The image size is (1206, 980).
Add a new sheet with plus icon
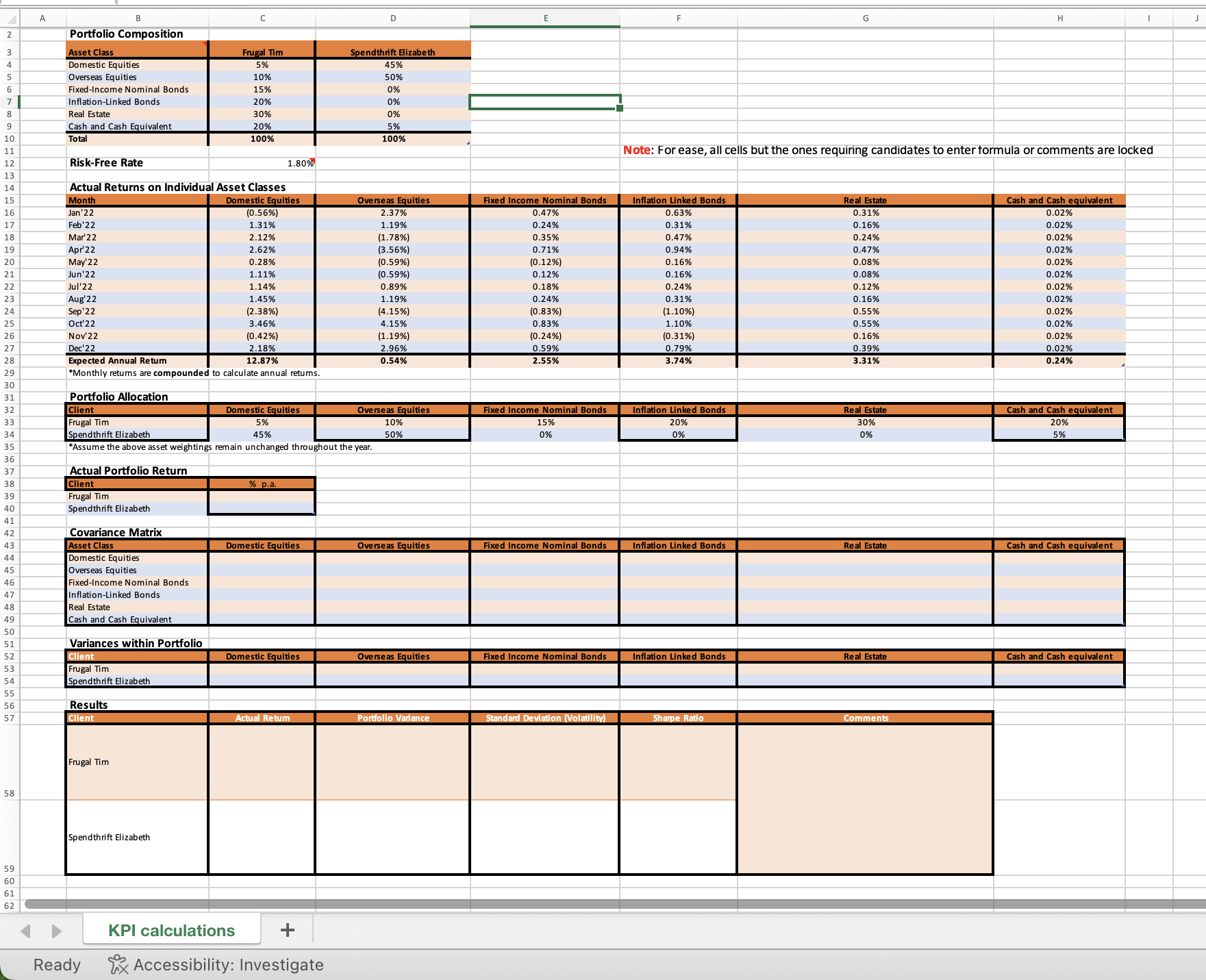[288, 929]
